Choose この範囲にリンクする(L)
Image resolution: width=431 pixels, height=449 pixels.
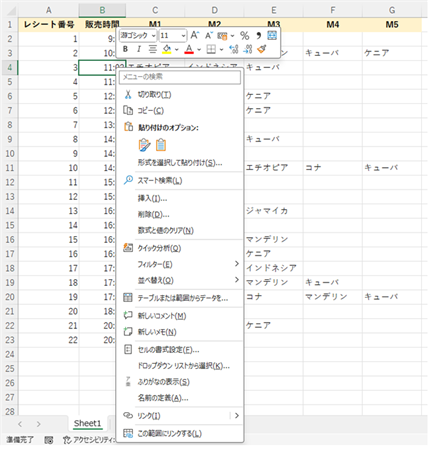pyautogui.click(x=180, y=433)
